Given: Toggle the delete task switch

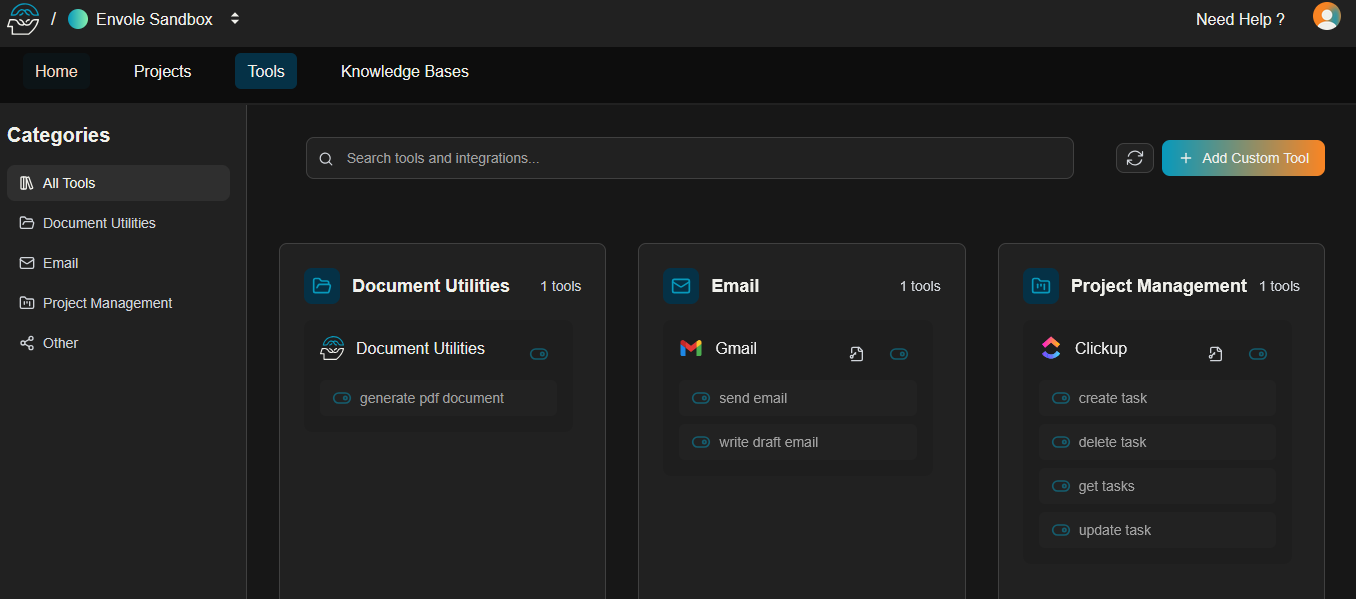Looking at the screenshot, I should pos(1061,442).
